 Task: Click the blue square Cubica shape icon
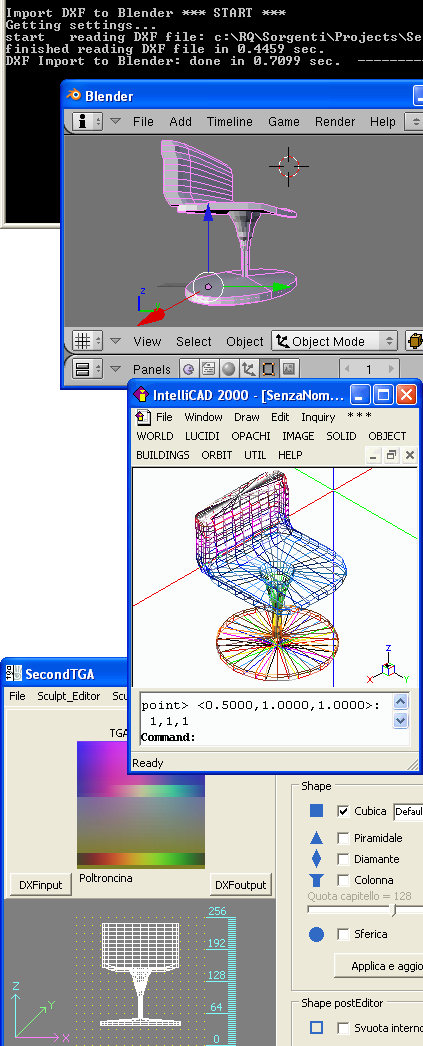316,811
